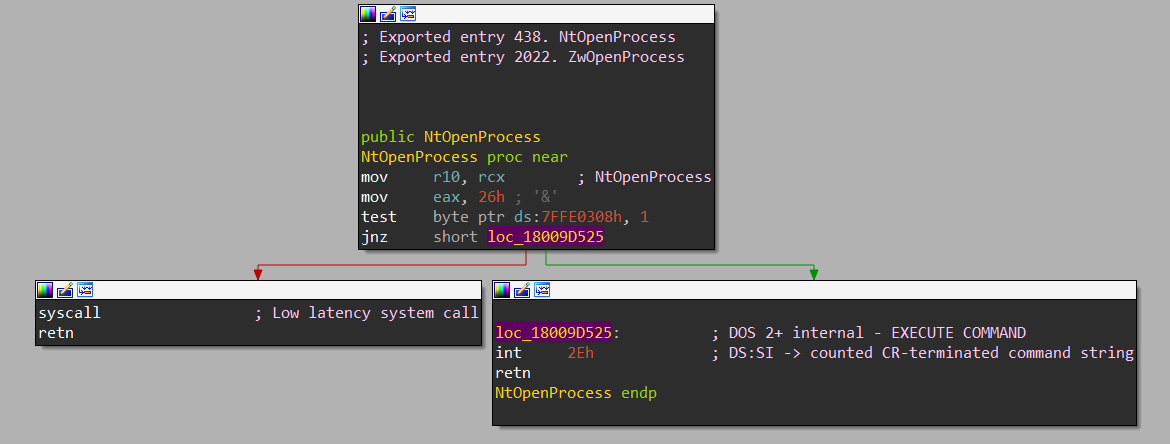Click the edit-name pencil icon on the NtOpenProcess proc node

[388, 14]
